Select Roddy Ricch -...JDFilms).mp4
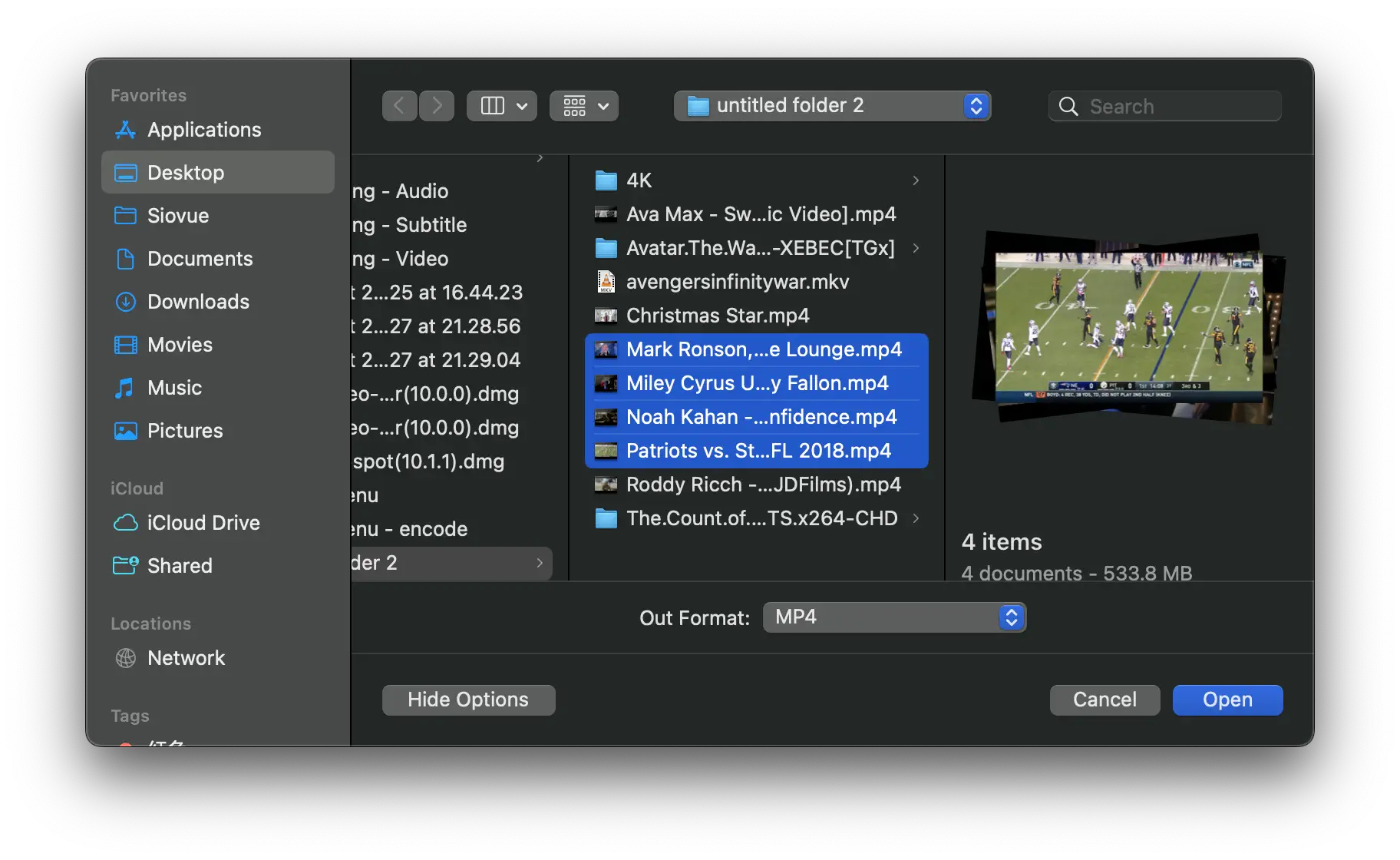 pyautogui.click(x=757, y=485)
